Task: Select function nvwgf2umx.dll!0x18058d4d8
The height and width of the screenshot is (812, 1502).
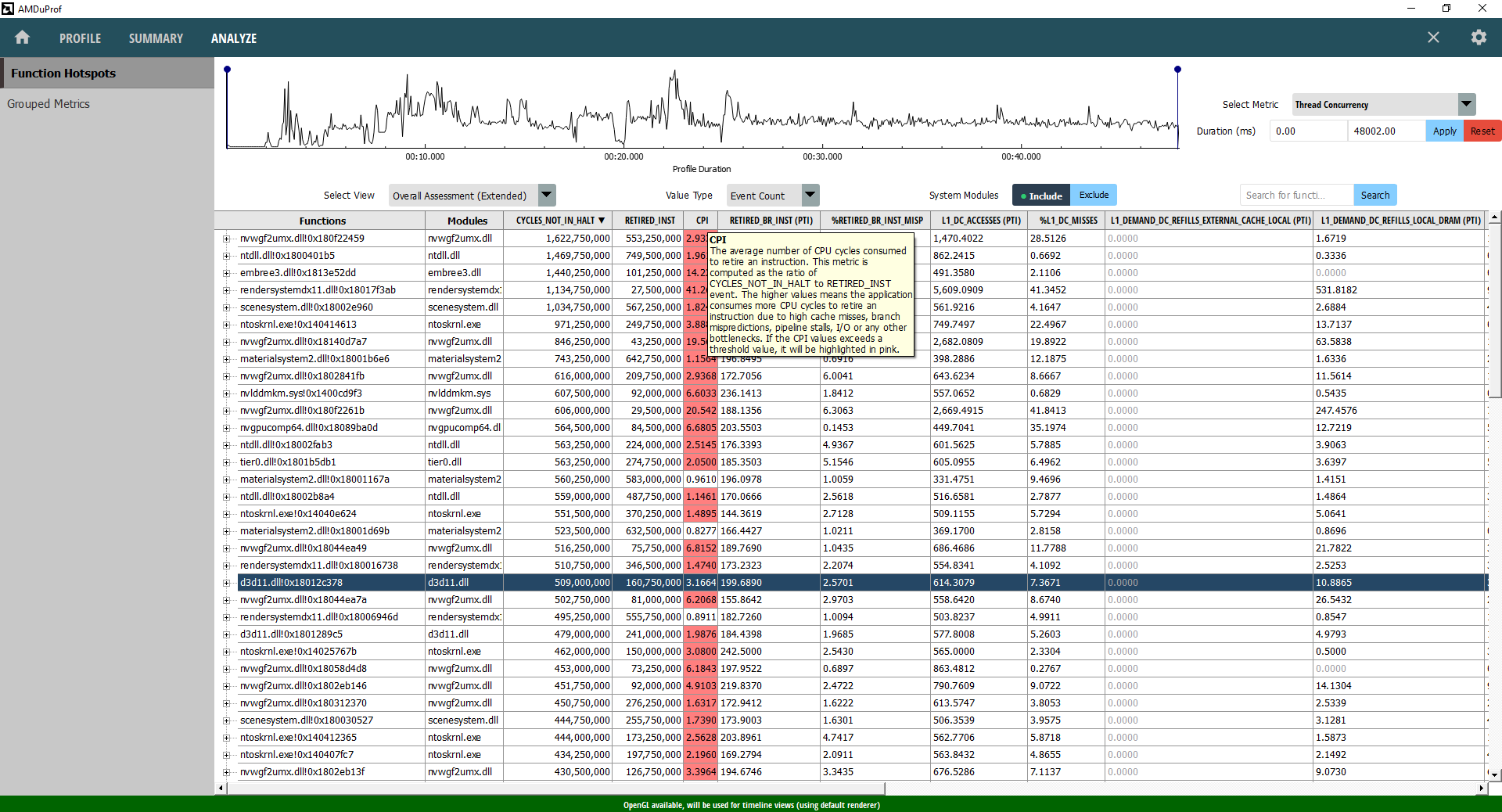Action: [x=304, y=669]
